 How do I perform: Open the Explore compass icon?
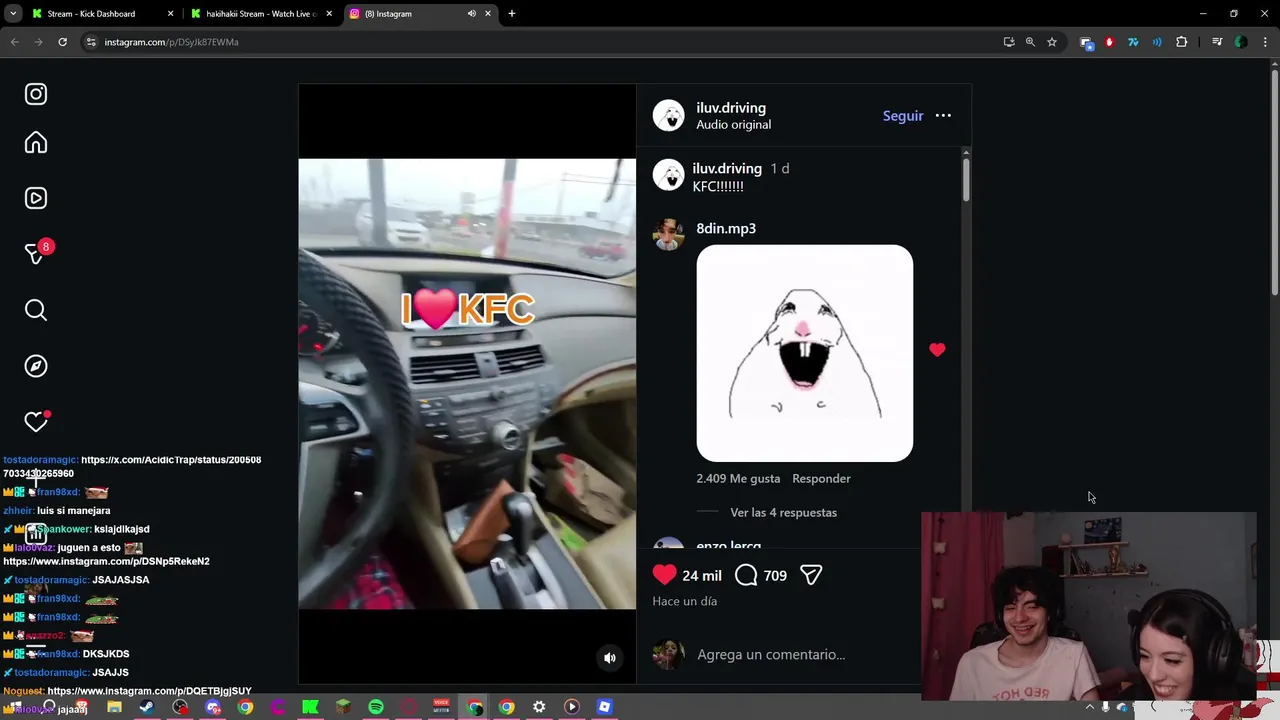[x=36, y=366]
